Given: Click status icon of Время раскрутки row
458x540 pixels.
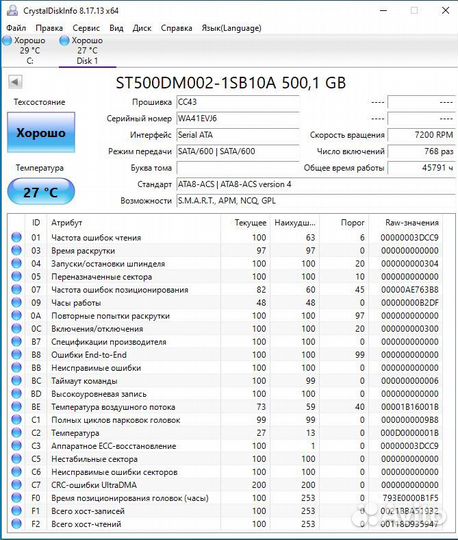Looking at the screenshot, I should point(16,250).
